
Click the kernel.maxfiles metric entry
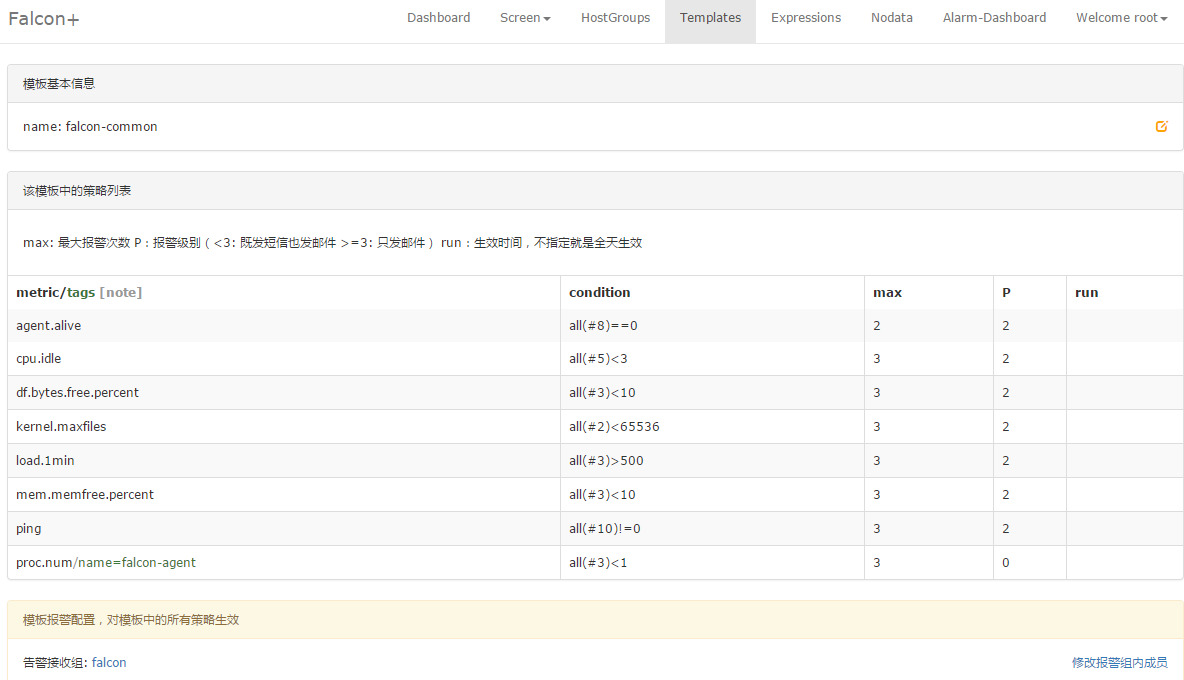click(61, 427)
